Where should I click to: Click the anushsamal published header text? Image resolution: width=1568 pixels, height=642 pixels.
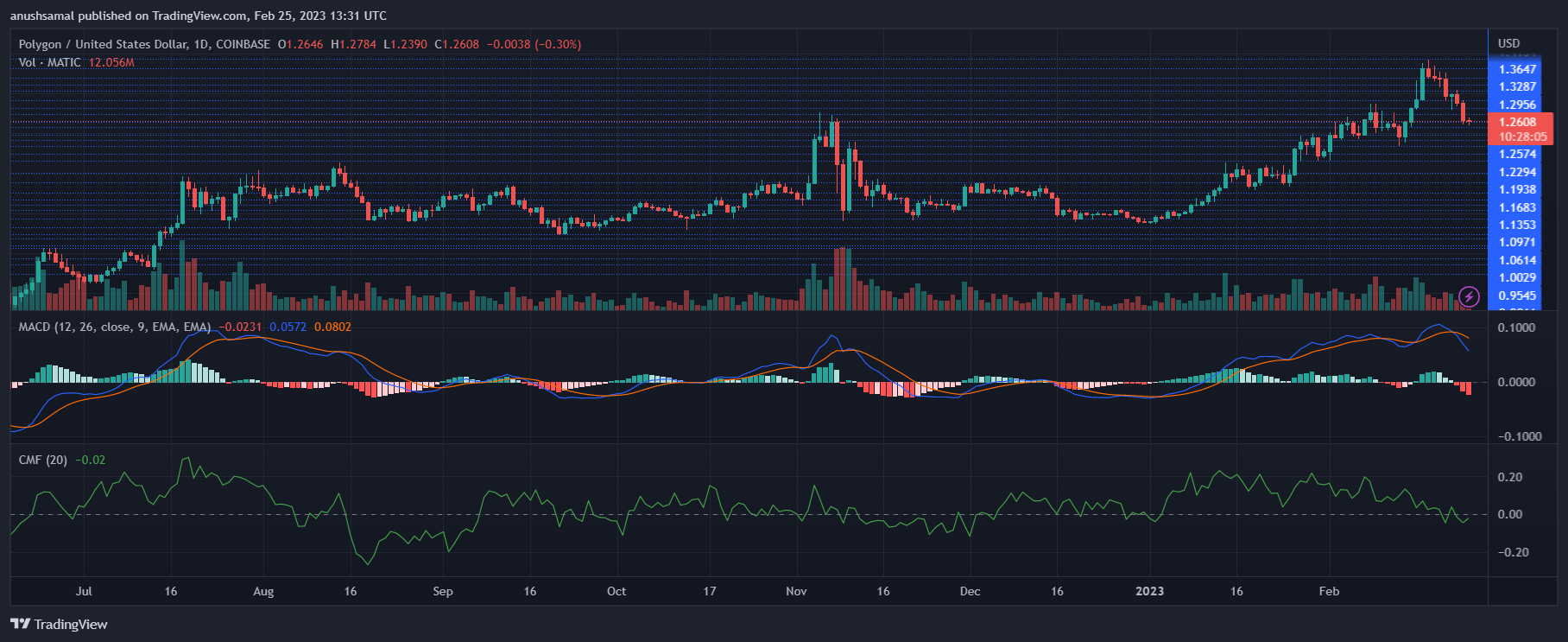coord(198,16)
